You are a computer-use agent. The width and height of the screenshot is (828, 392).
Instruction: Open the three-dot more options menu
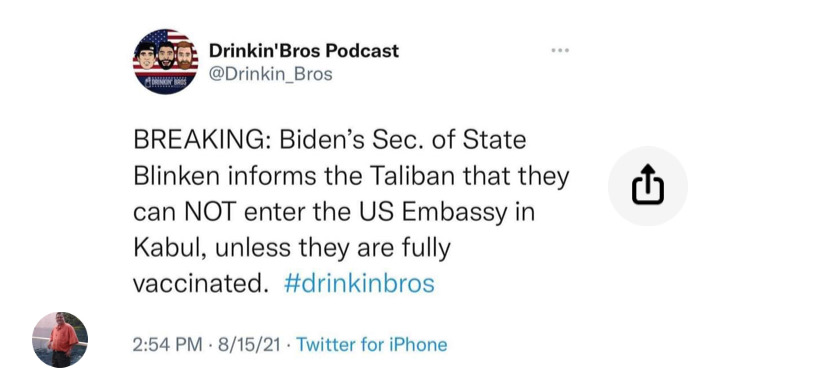(x=560, y=51)
